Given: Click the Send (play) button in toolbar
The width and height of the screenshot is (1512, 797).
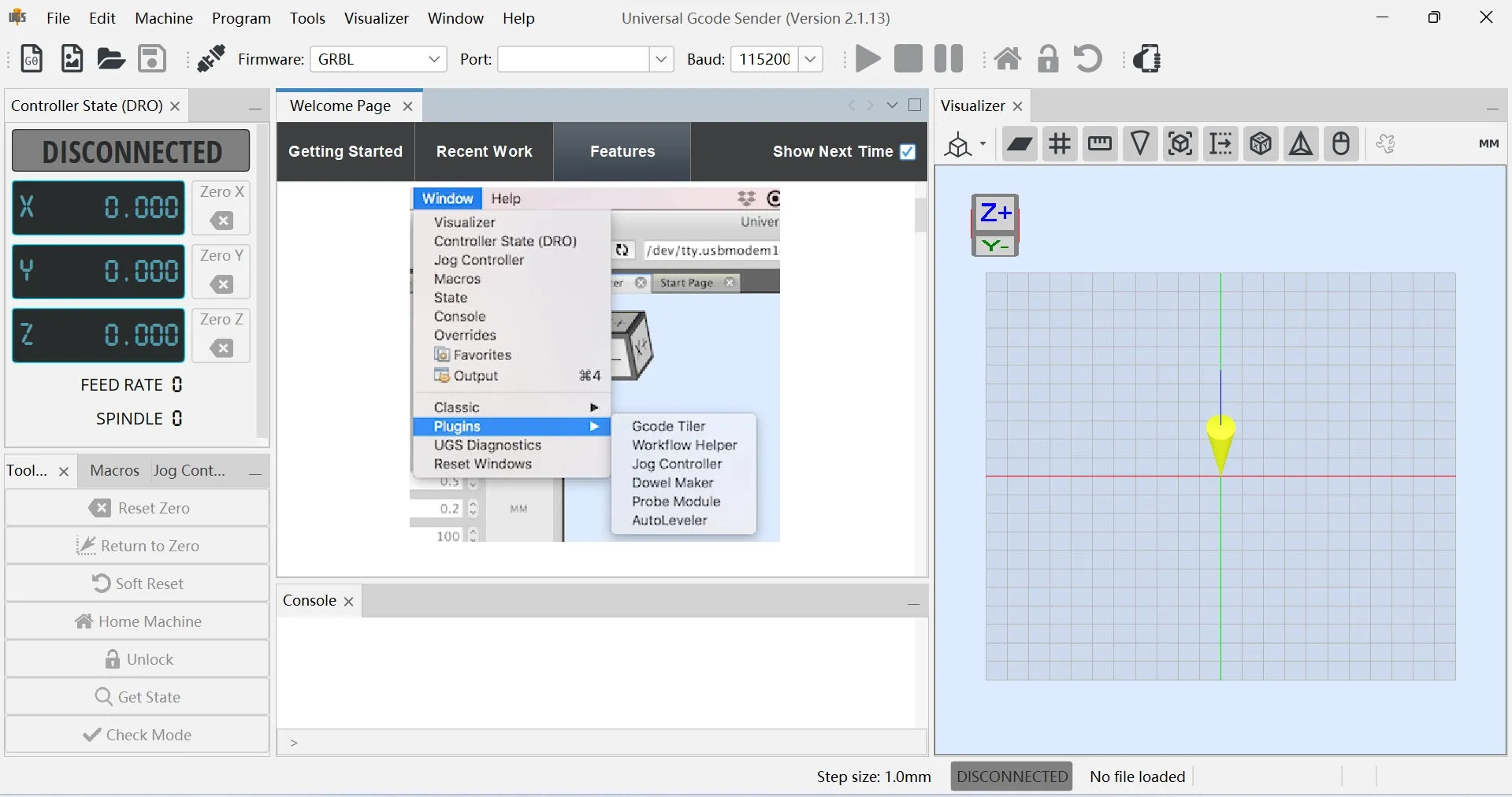Looking at the screenshot, I should 867,59.
